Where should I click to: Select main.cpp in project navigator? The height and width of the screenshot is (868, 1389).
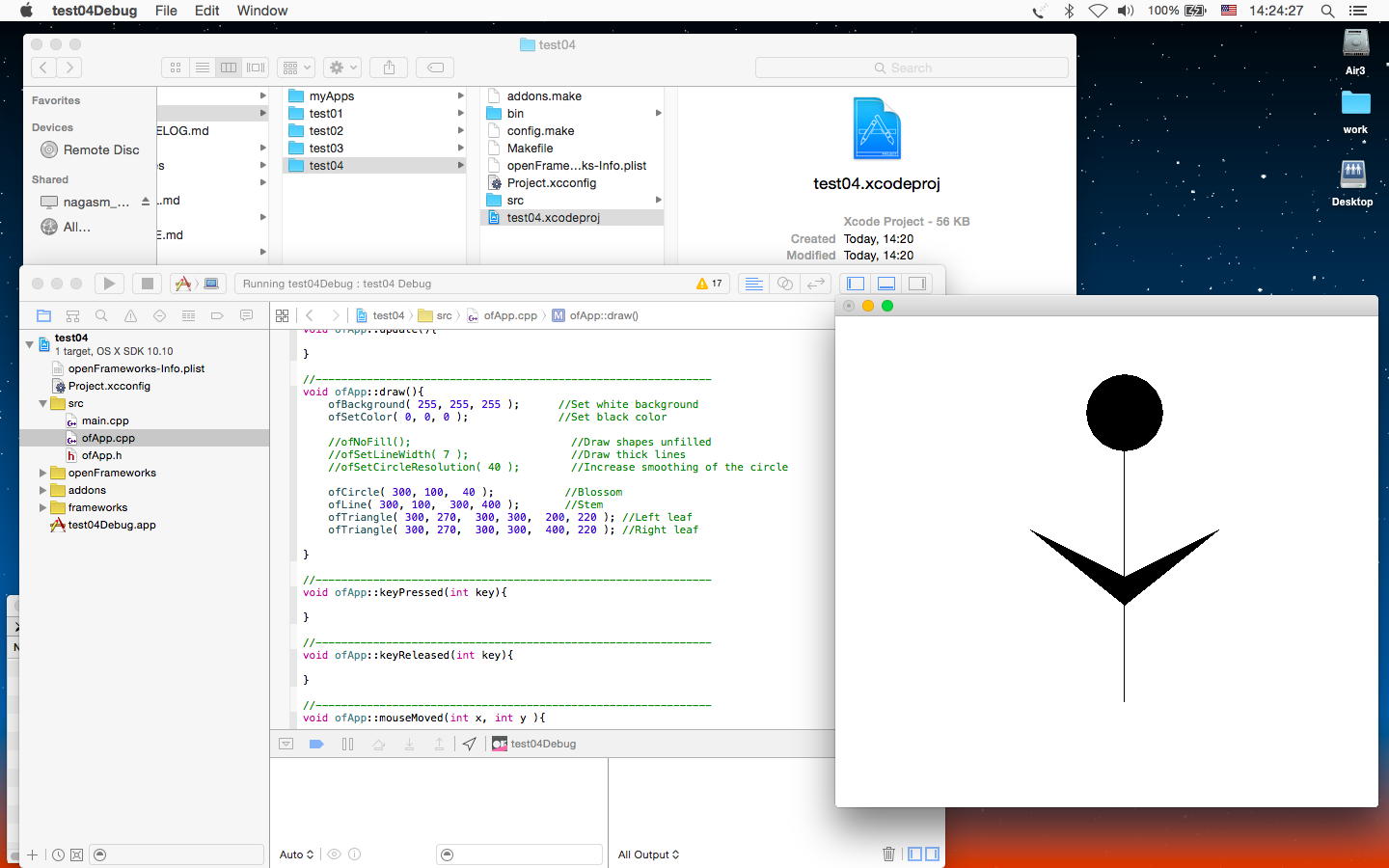(105, 420)
